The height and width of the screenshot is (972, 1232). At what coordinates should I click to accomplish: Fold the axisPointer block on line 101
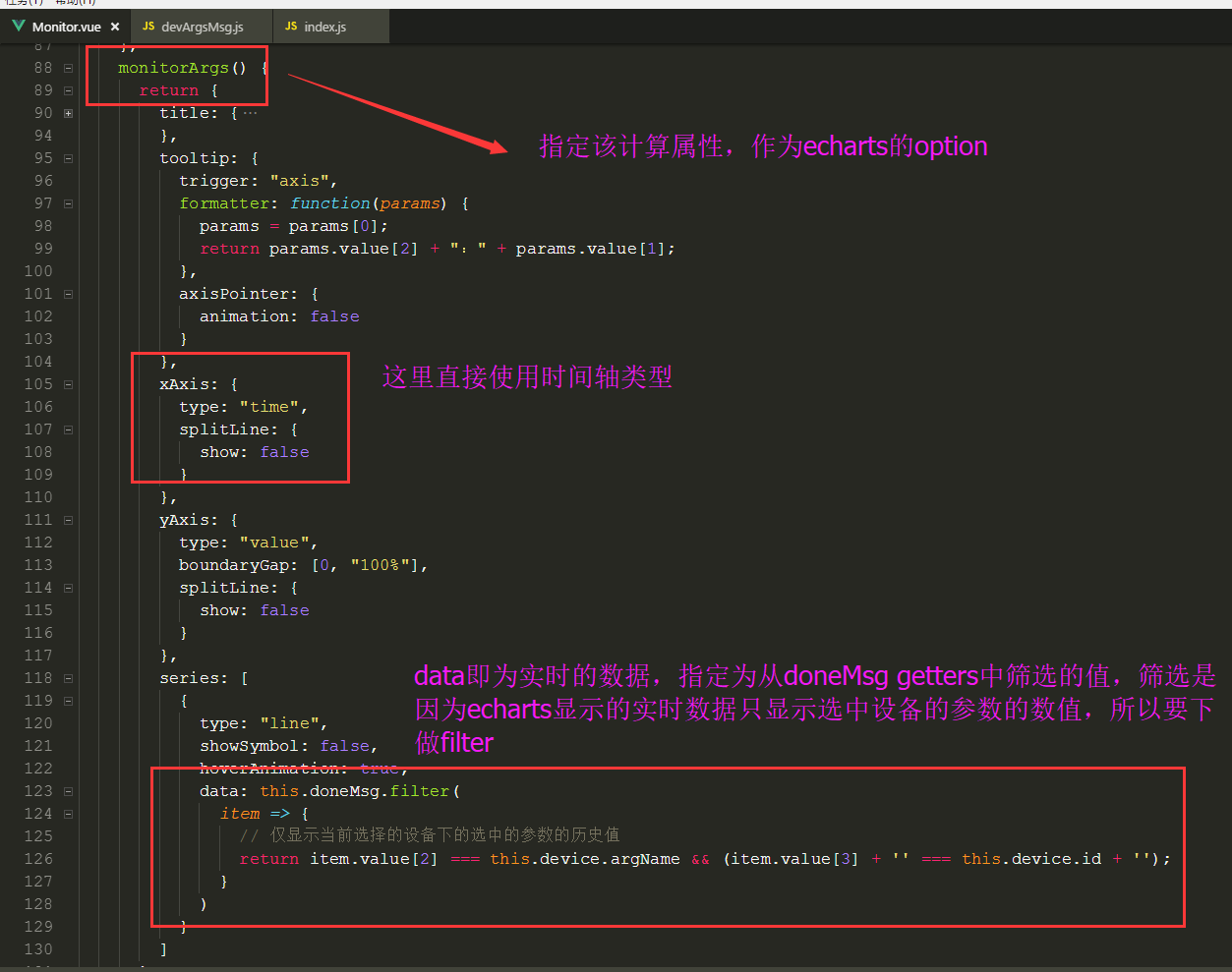tap(68, 294)
